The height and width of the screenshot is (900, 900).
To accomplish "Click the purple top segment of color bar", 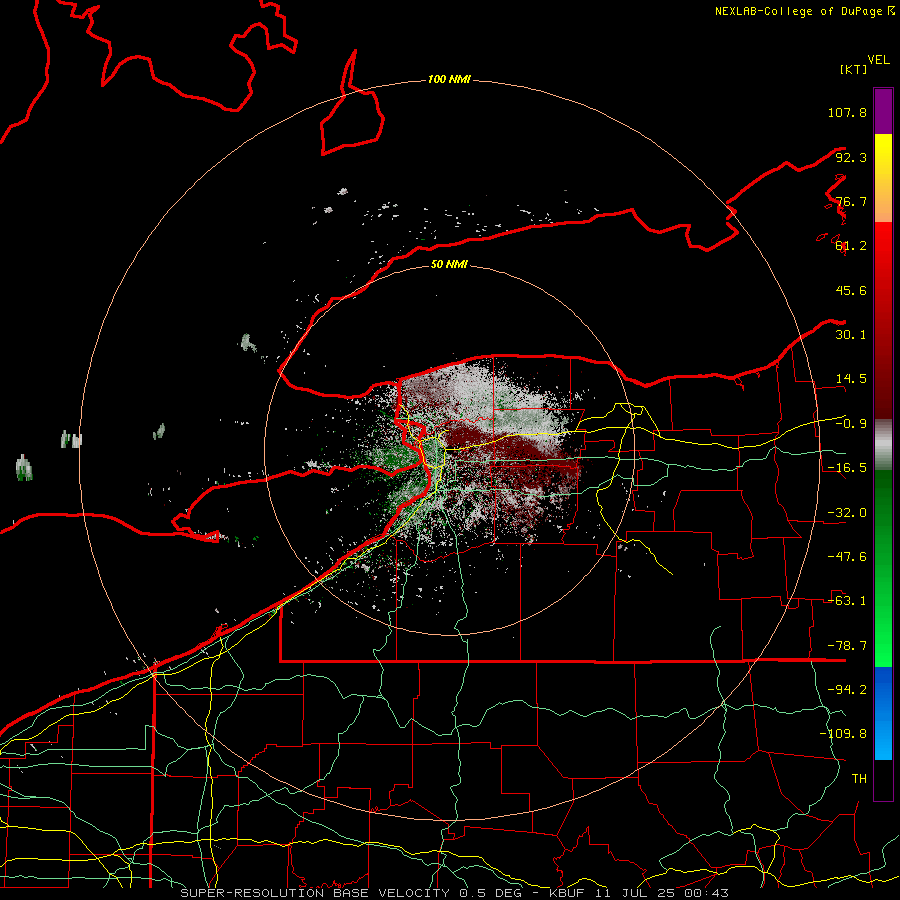I will (883, 111).
